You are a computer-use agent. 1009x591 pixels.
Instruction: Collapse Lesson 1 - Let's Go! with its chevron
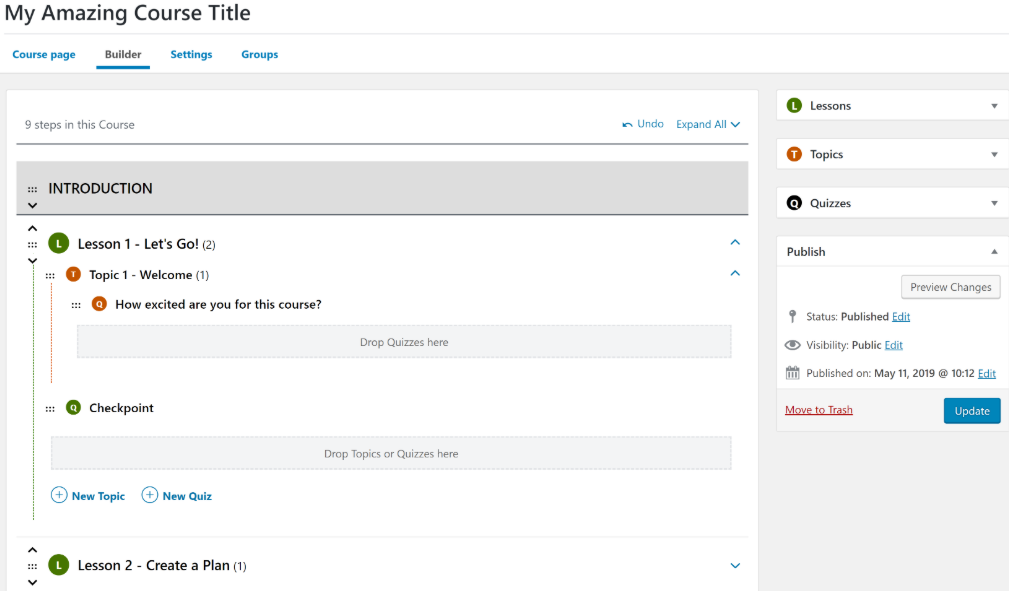735,242
